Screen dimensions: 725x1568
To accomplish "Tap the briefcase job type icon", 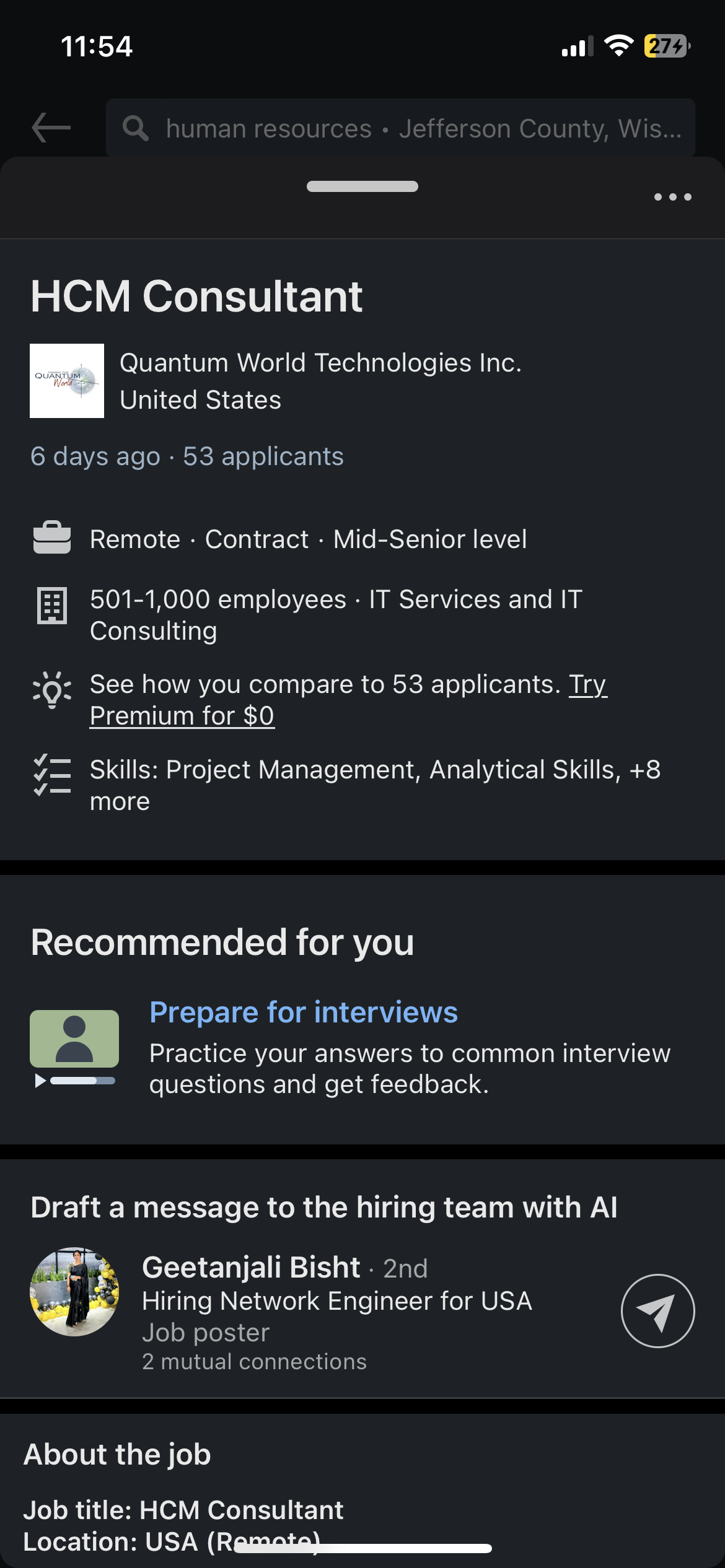I will [52, 538].
